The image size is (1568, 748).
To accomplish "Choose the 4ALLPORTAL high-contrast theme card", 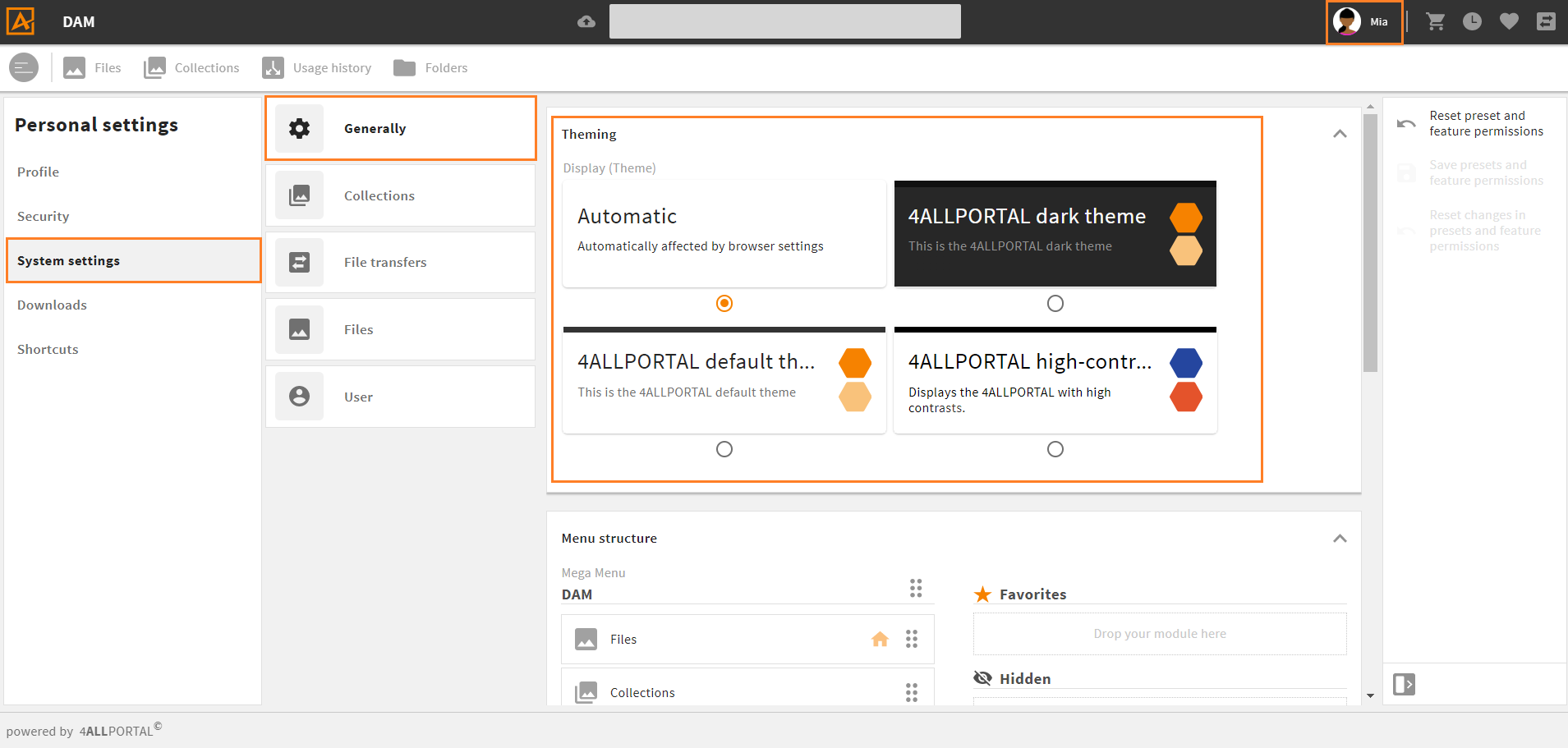I will click(x=1055, y=380).
